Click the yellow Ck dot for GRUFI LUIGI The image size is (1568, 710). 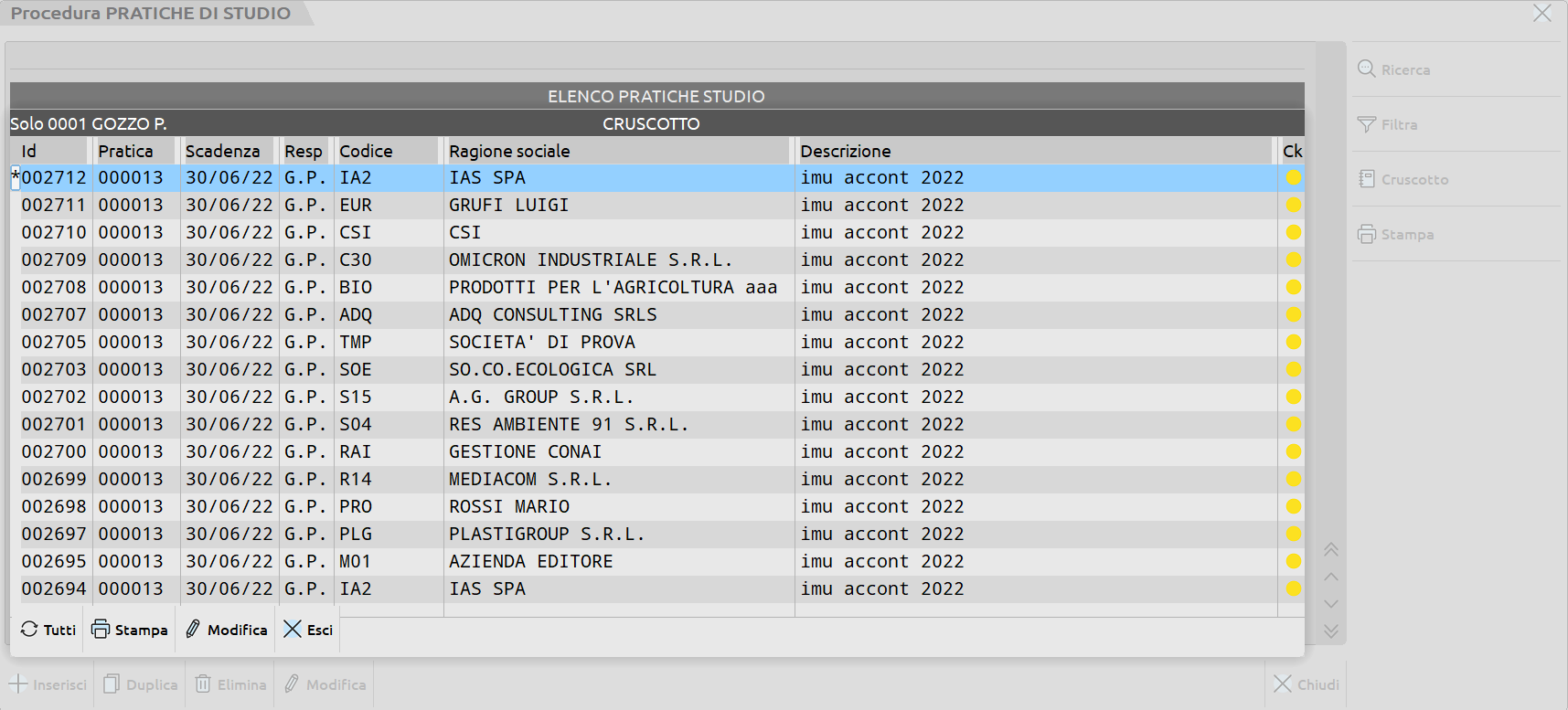point(1293,205)
